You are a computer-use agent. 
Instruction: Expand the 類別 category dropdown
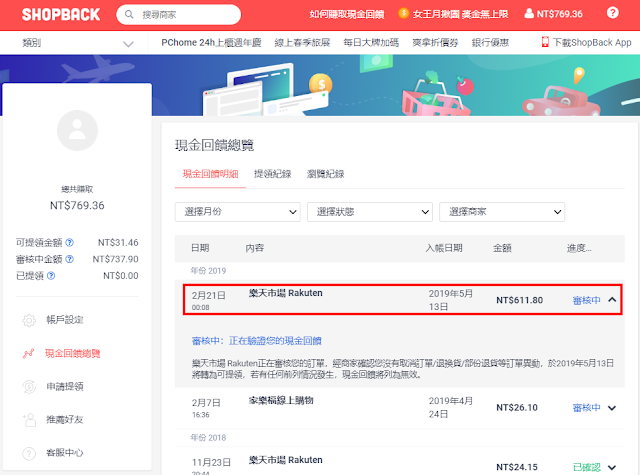78,43
